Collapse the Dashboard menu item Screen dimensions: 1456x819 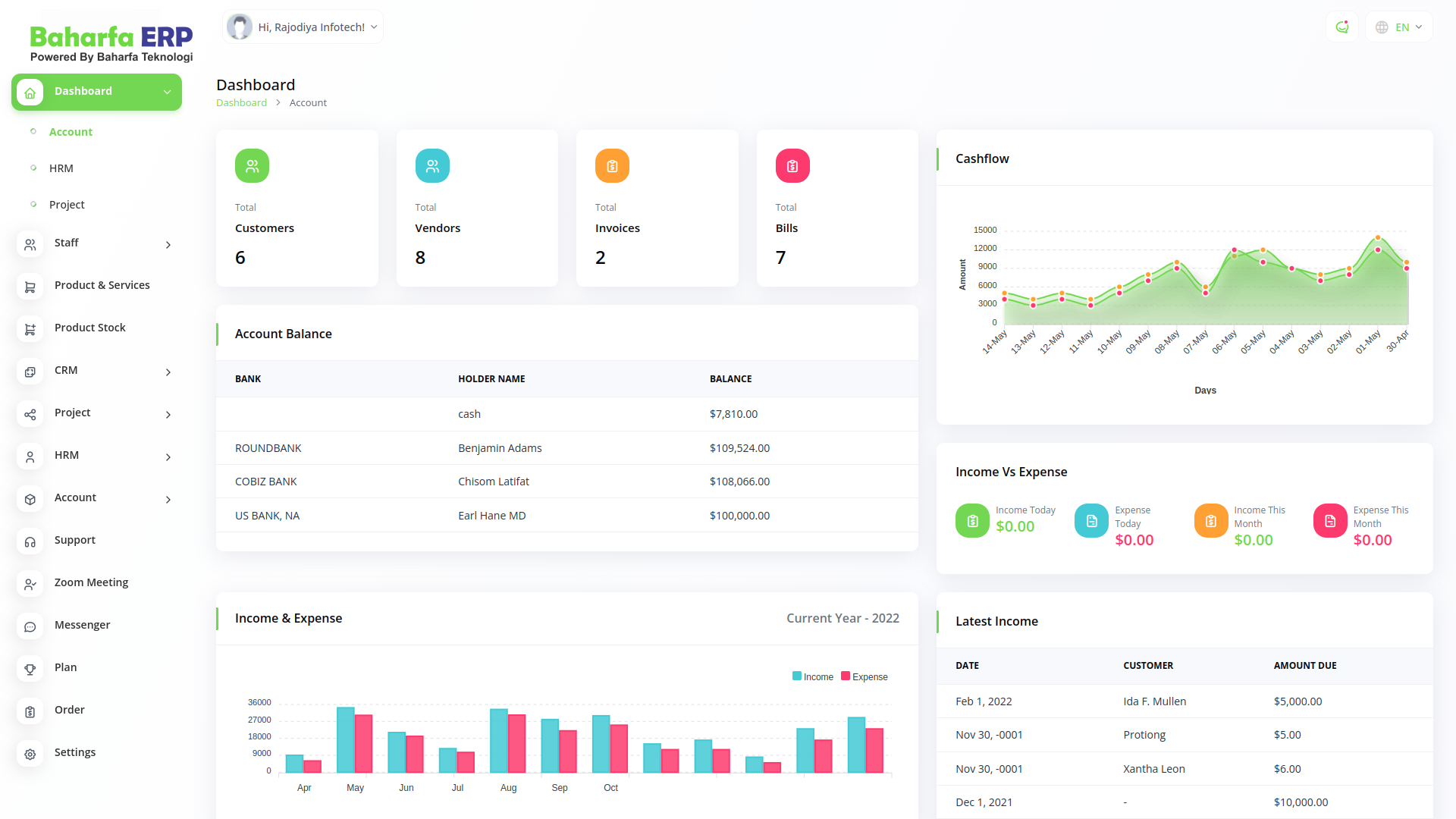tap(166, 92)
